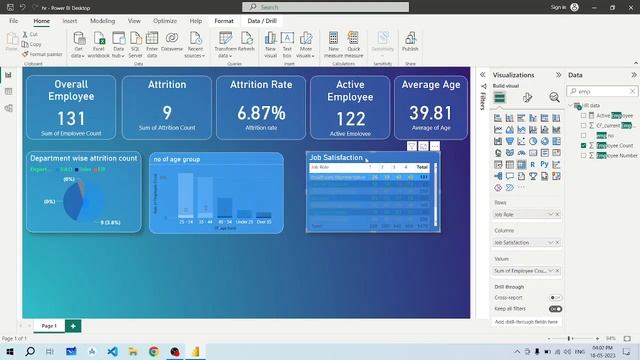The image size is (640, 360).
Task: Choose the Pie chart visual icon
Action: pyautogui.click(x=533, y=141)
